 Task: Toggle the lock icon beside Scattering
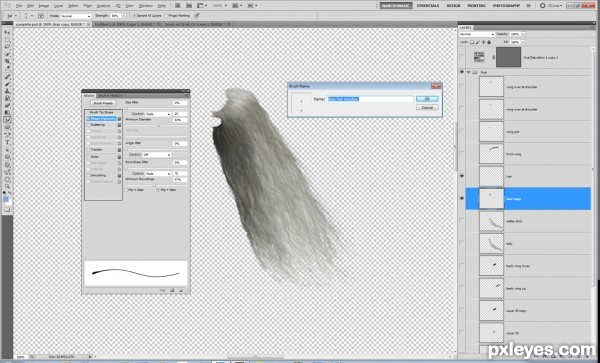pos(119,125)
